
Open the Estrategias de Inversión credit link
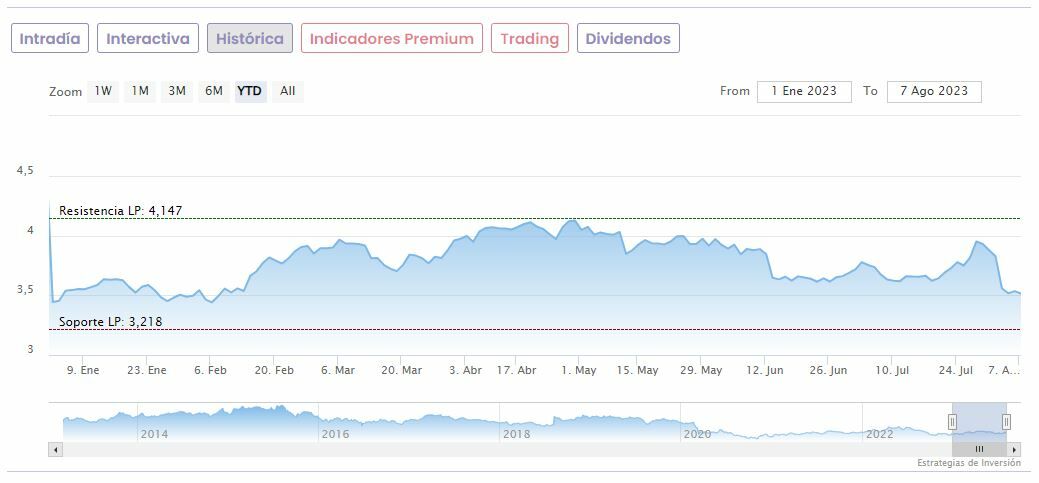(968, 463)
